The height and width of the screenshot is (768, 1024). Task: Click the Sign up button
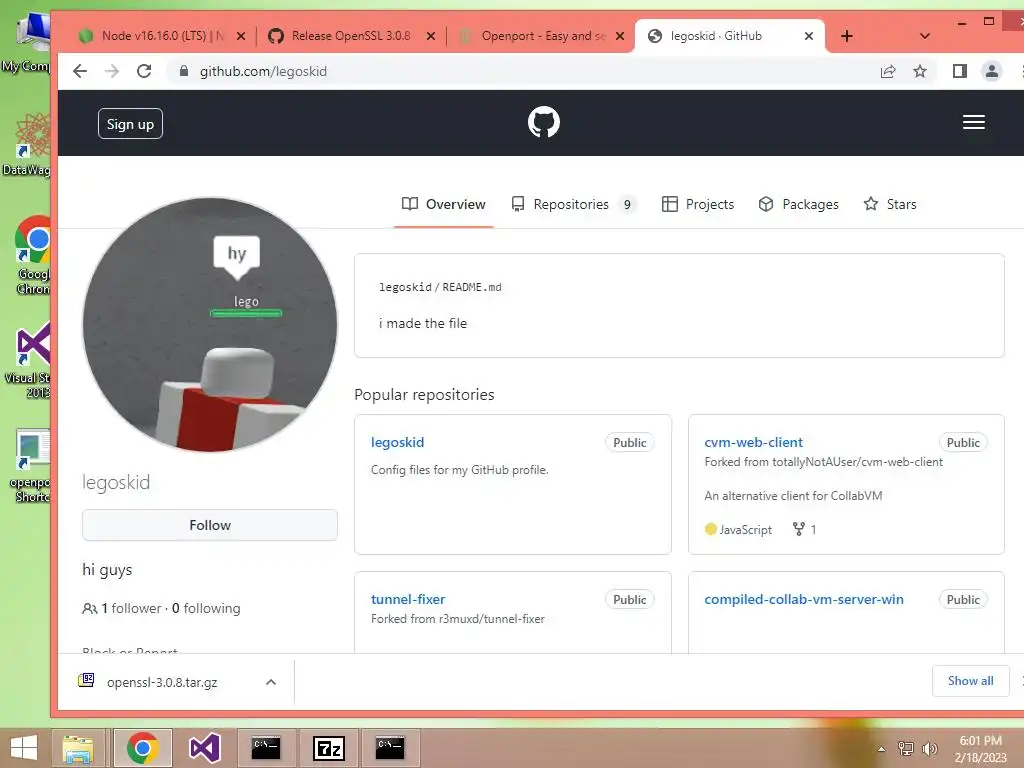pyautogui.click(x=130, y=123)
